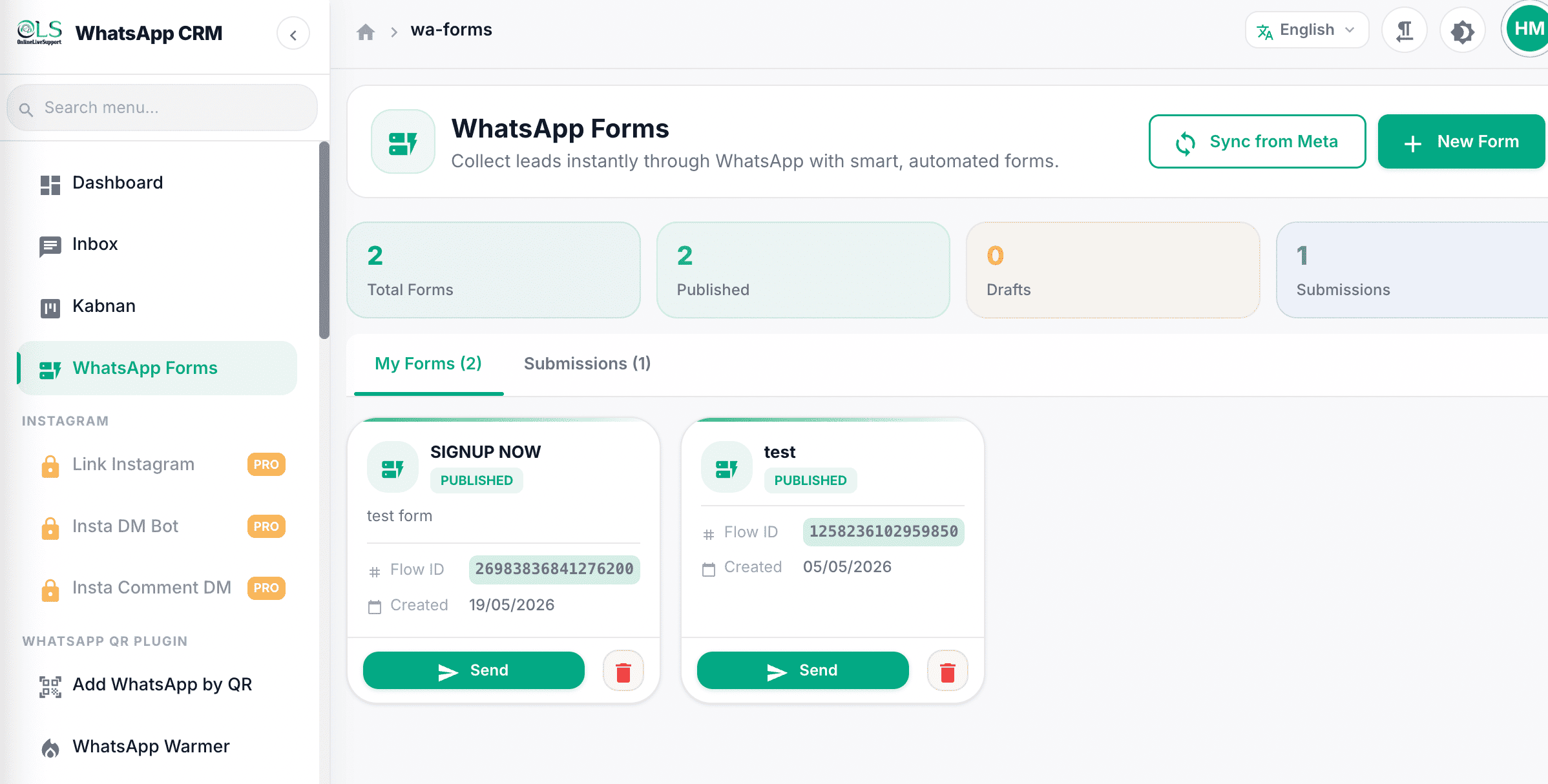The image size is (1548, 784).
Task: Click PRO badge on Insta Comment DM
Action: coord(266,588)
